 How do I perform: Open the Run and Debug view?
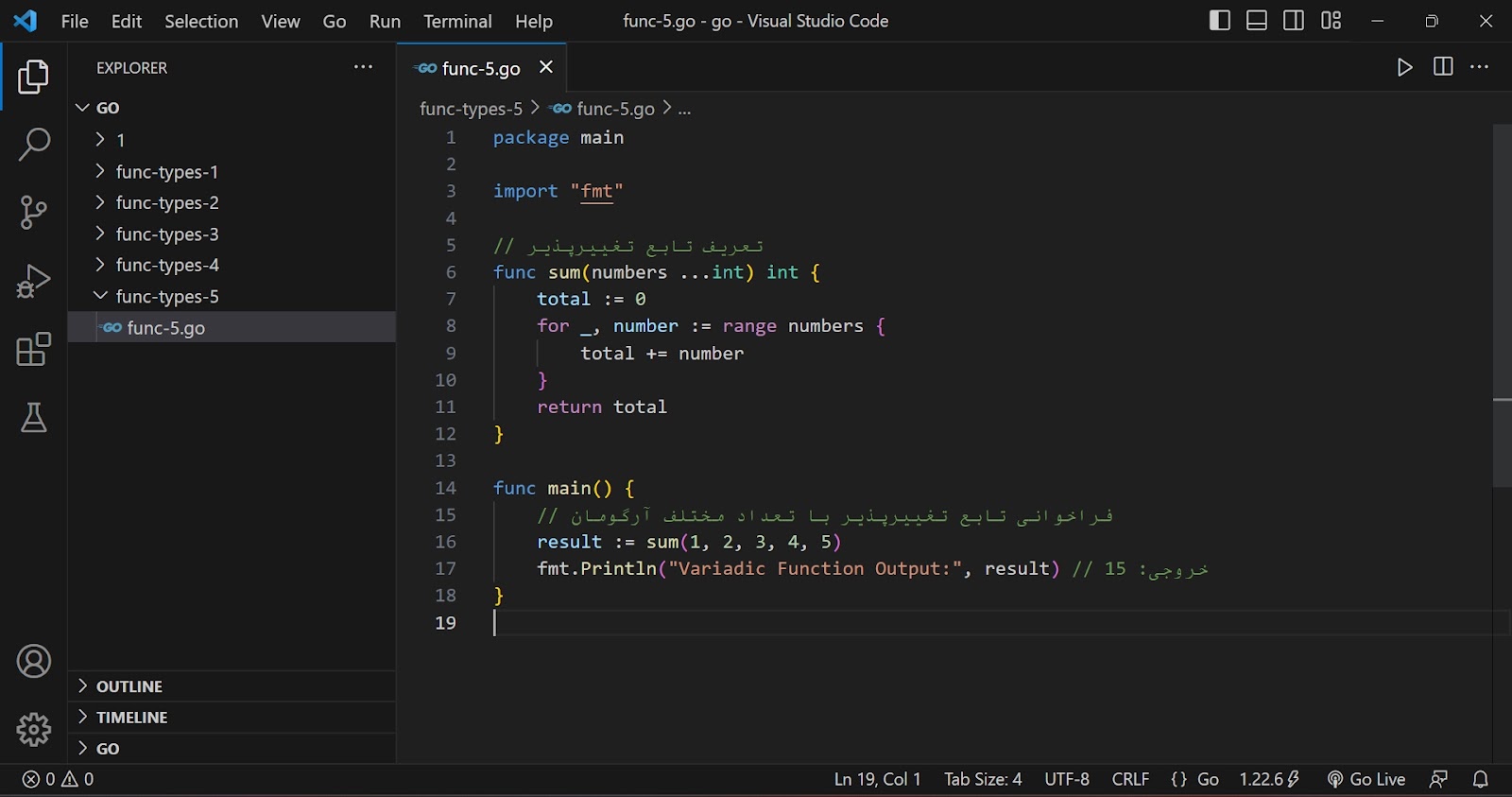33,281
